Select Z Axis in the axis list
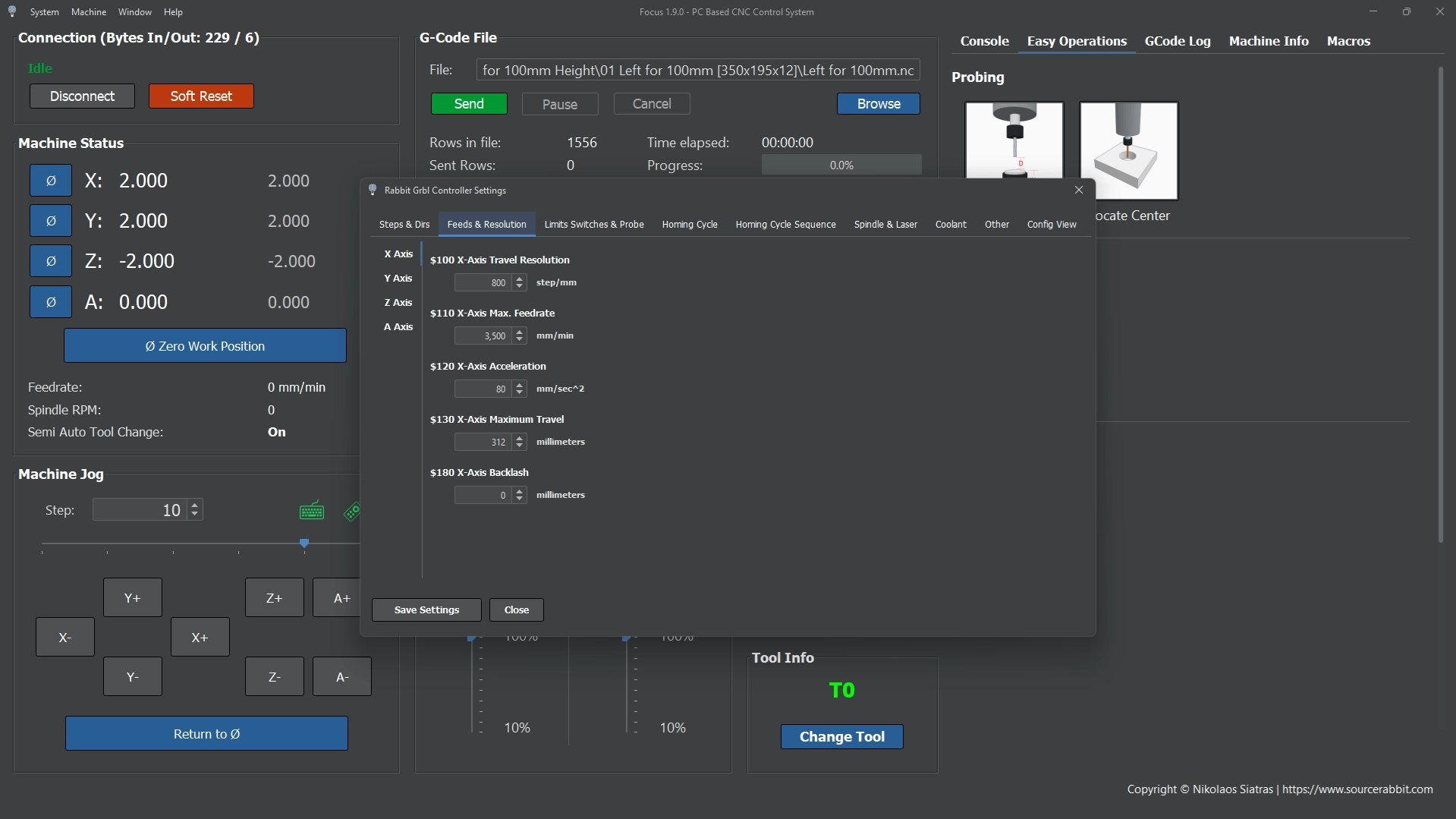The image size is (1456, 819). click(x=398, y=303)
